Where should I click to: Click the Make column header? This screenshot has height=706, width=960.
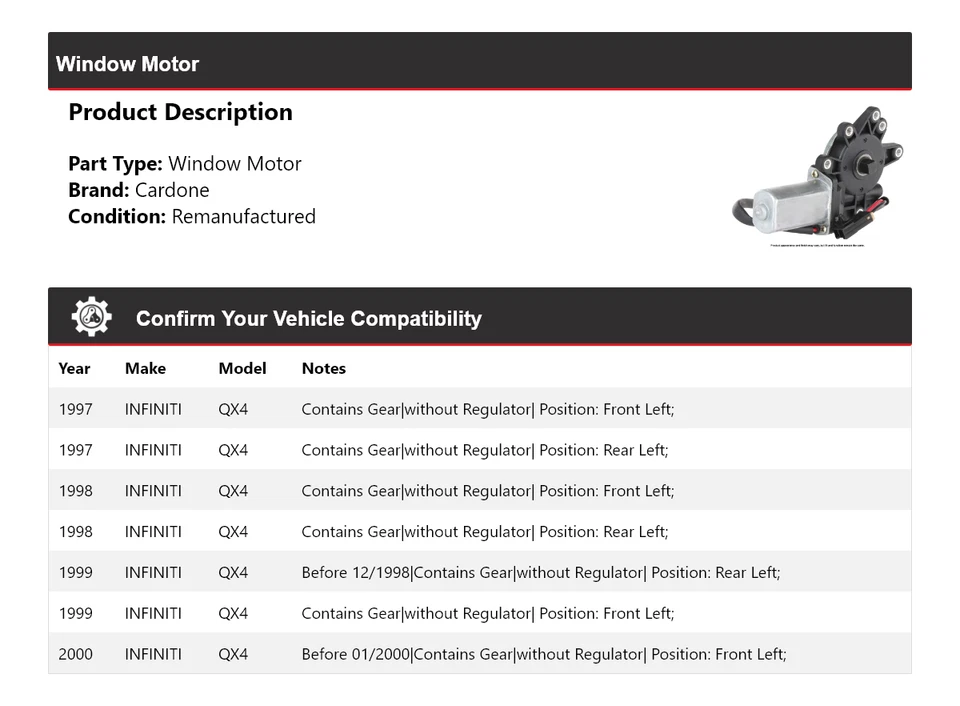click(x=145, y=368)
